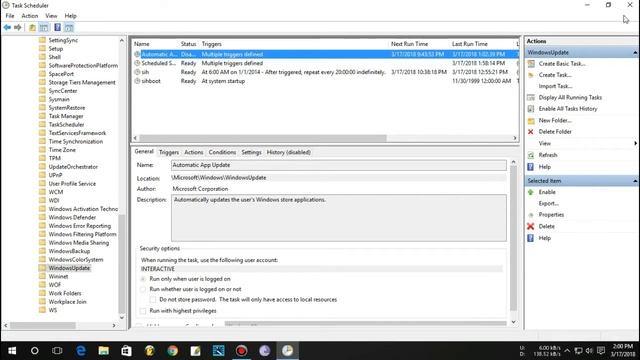Sort by Status column header
The width and height of the screenshot is (640, 360).
click(x=188, y=44)
